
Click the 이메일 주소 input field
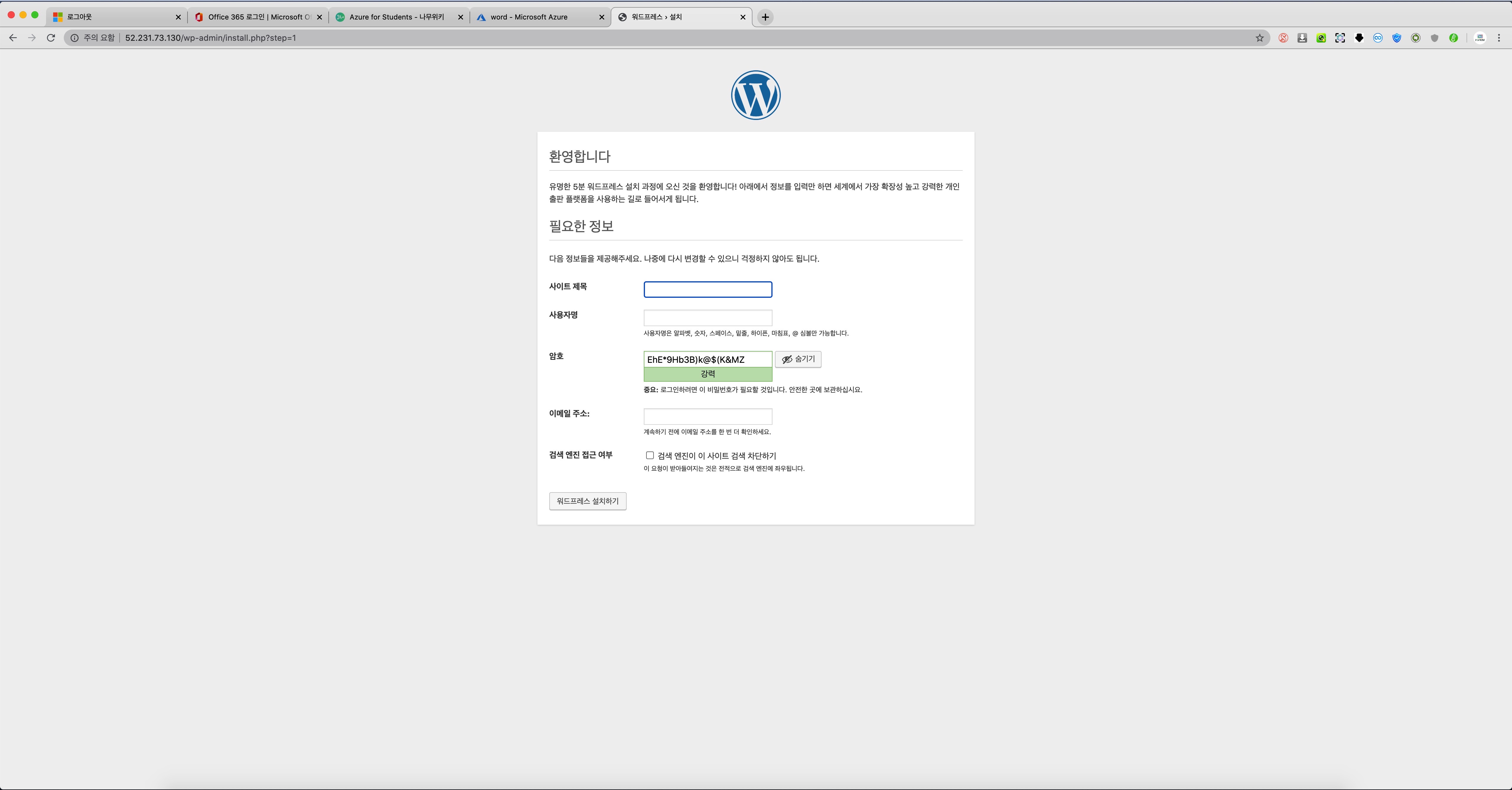click(x=707, y=417)
